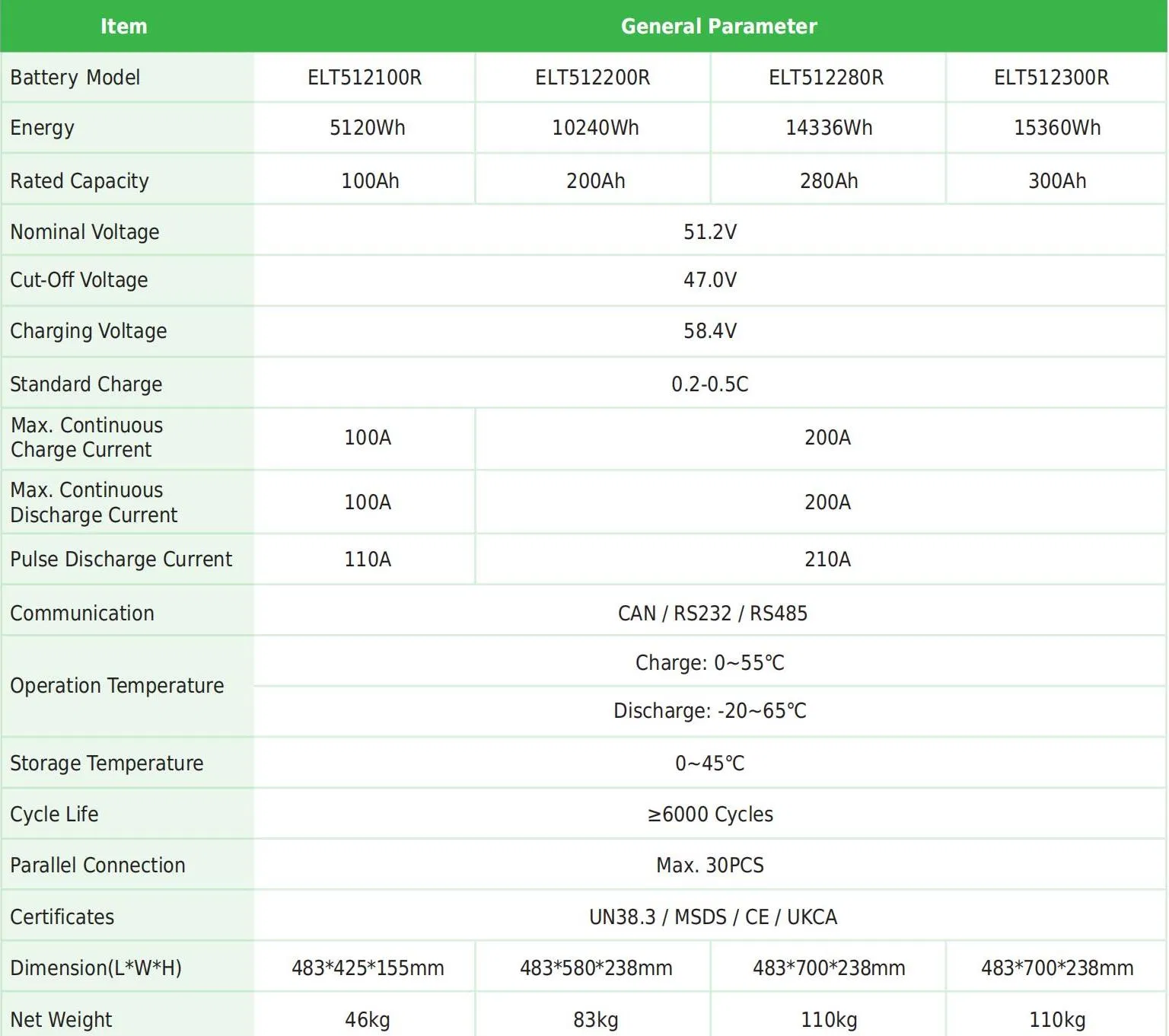Select the energy value "15360Wh"
Image resolution: width=1169 pixels, height=1036 pixels.
1058,128
